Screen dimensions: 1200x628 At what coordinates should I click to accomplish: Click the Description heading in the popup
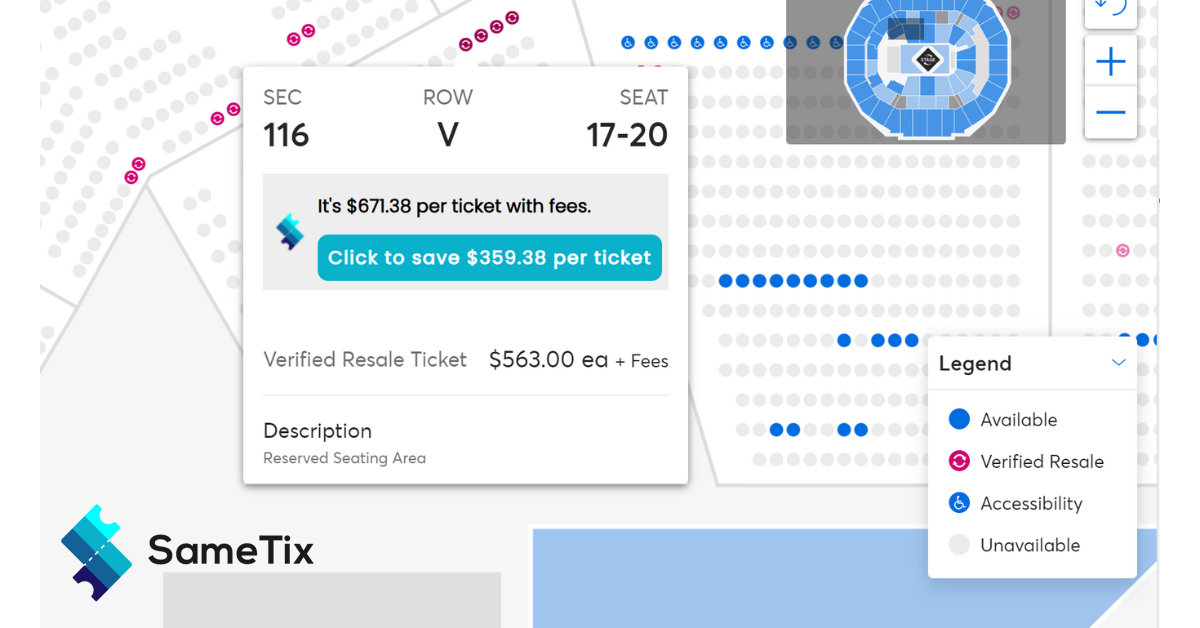tap(317, 431)
